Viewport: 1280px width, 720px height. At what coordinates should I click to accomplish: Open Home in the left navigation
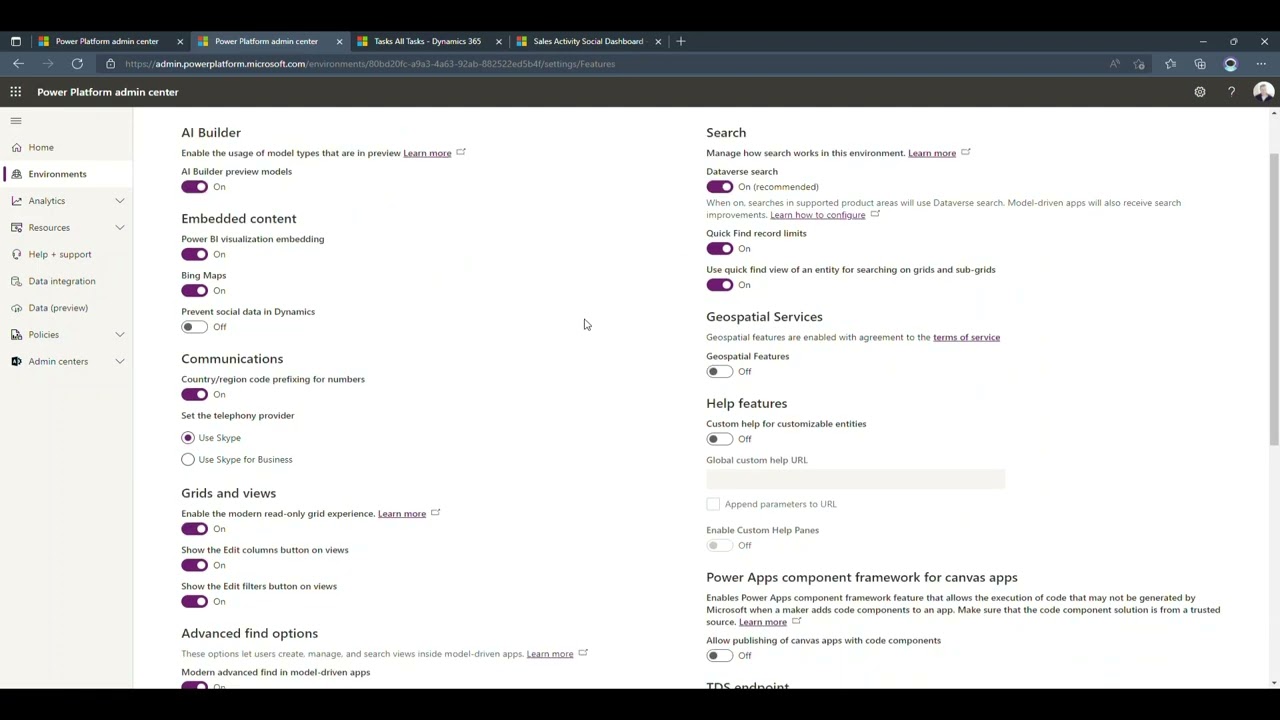[66, 147]
